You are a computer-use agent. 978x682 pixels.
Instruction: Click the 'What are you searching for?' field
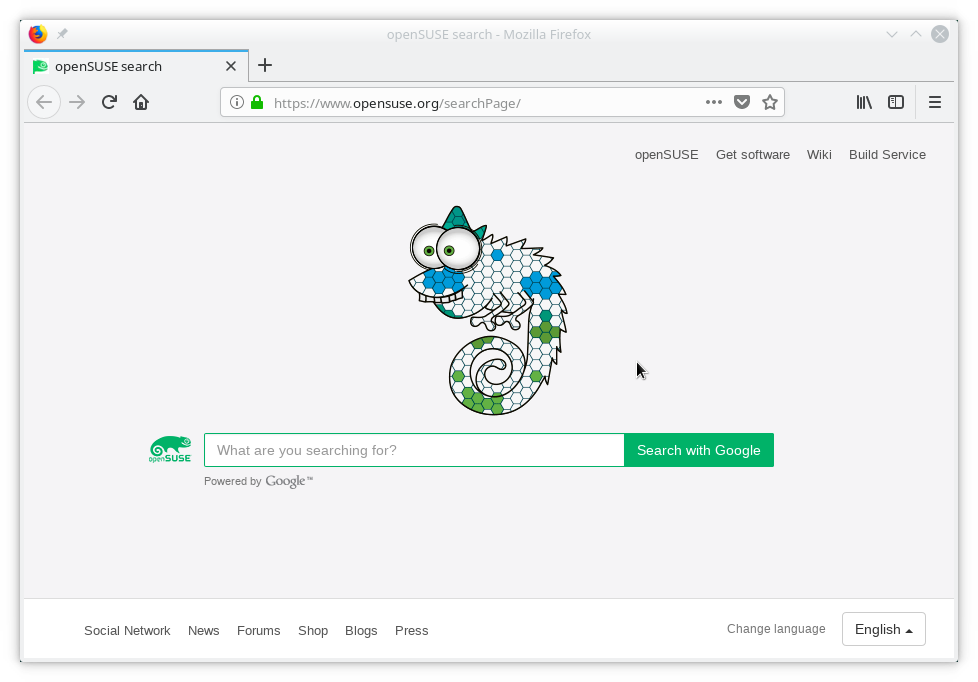point(414,450)
